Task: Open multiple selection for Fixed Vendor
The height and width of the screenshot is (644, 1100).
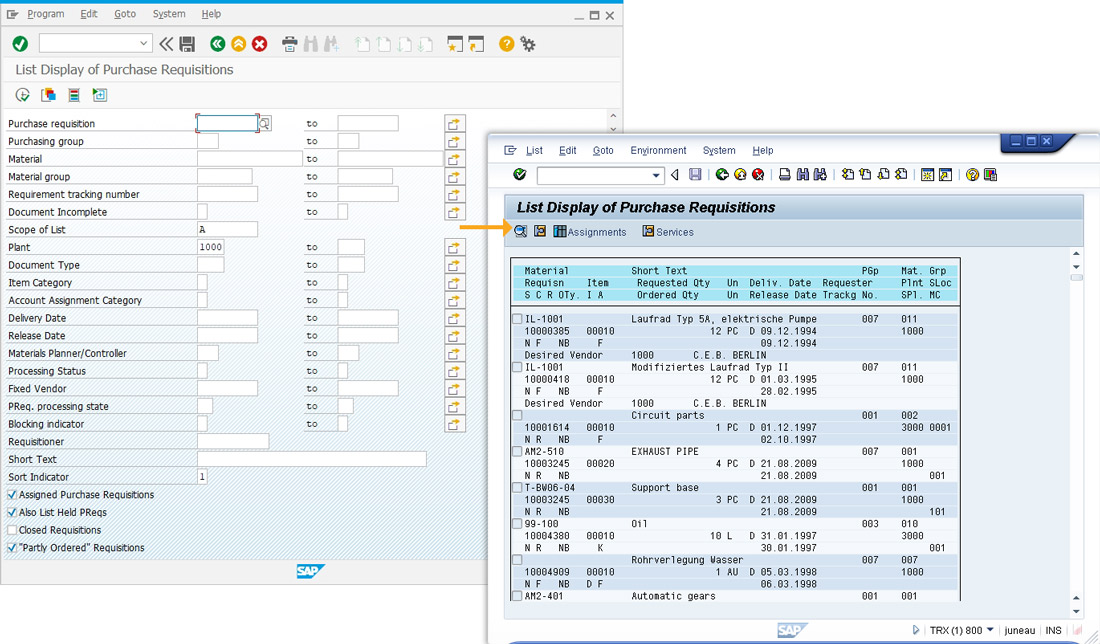Action: point(455,388)
